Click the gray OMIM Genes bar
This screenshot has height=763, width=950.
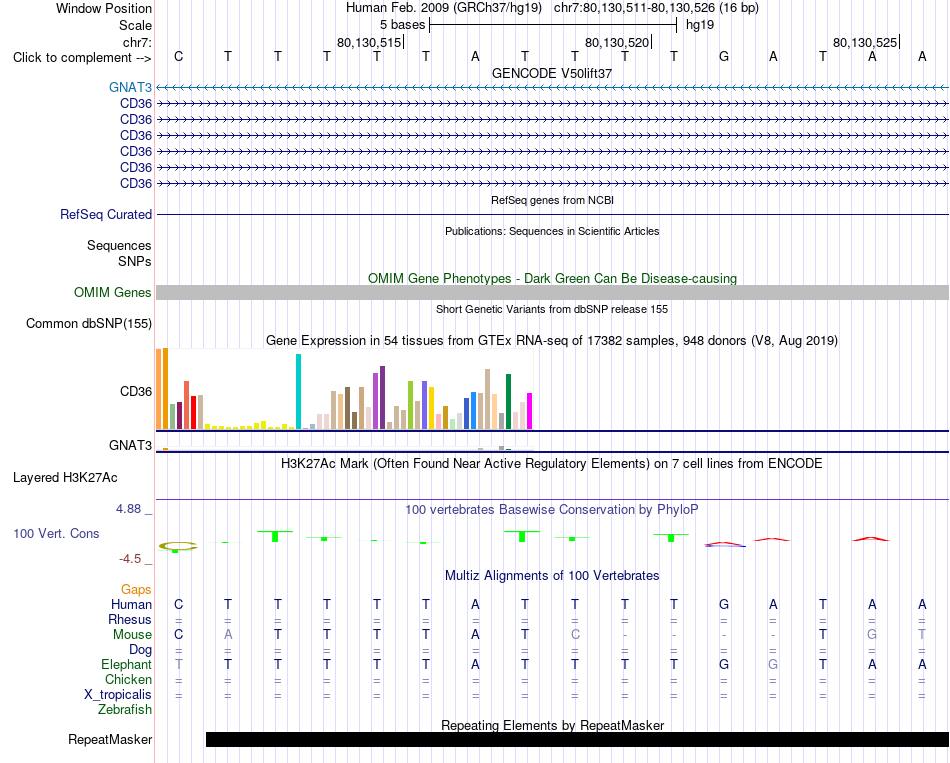pyautogui.click(x=553, y=293)
